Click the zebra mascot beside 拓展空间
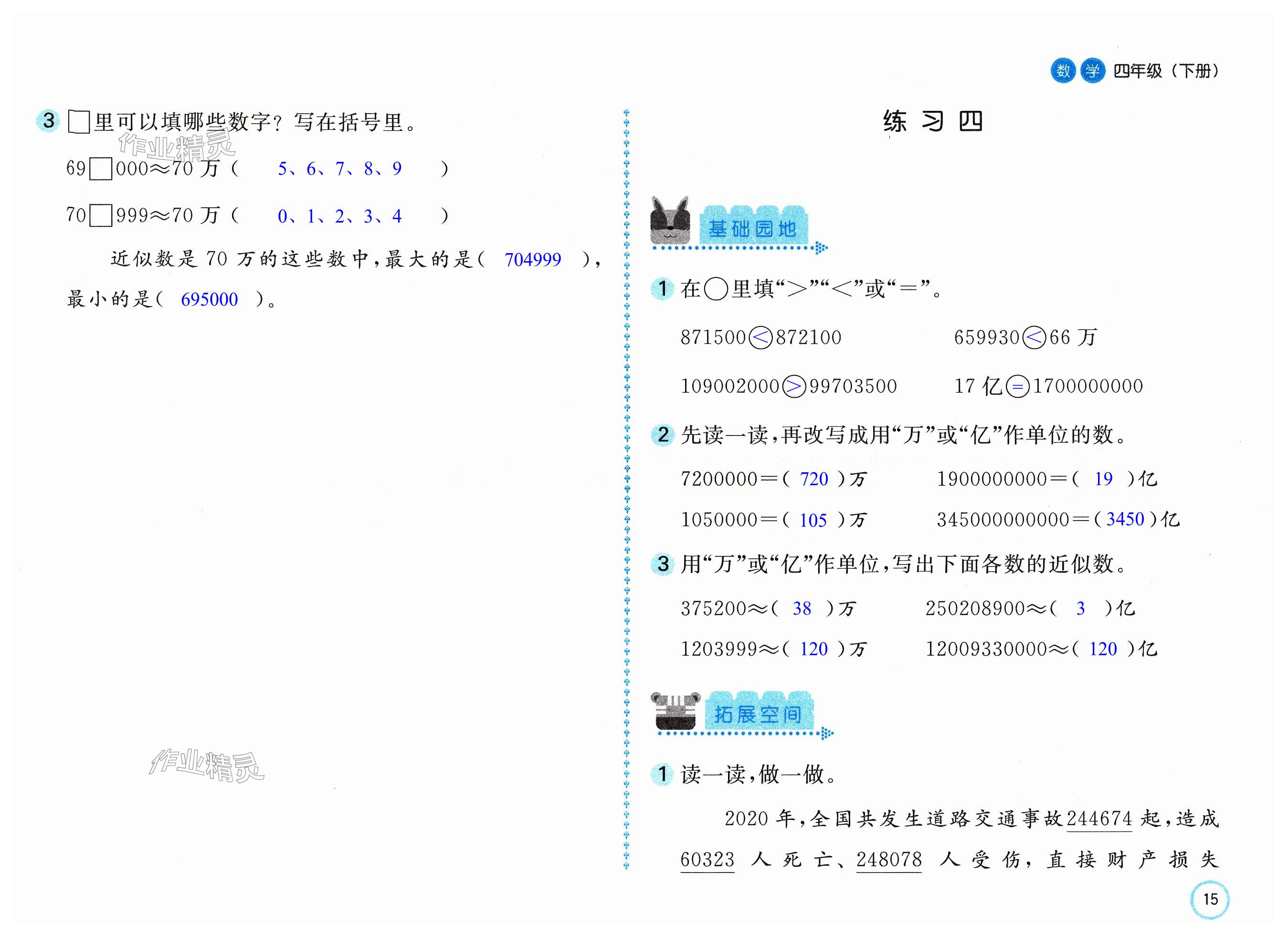The image size is (1288, 936). 675,711
